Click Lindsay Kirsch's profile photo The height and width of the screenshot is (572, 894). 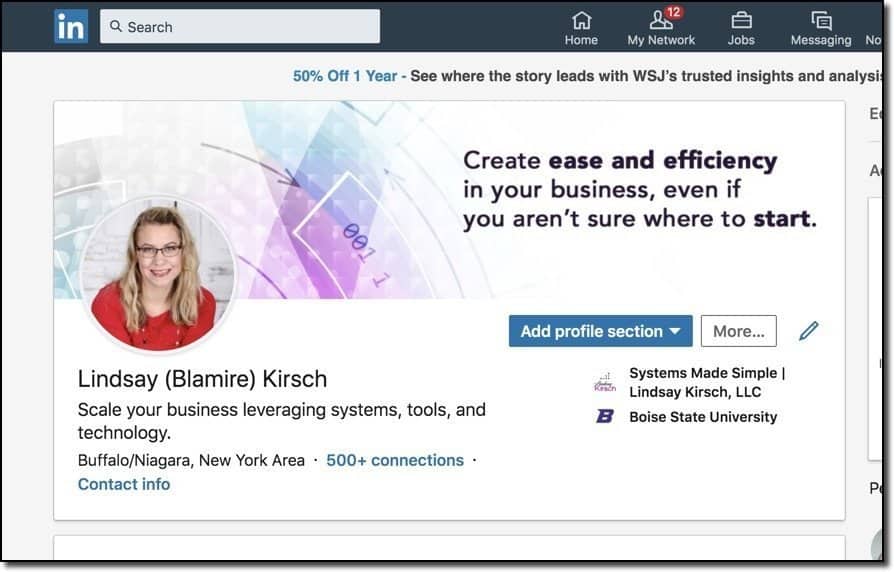click(159, 276)
